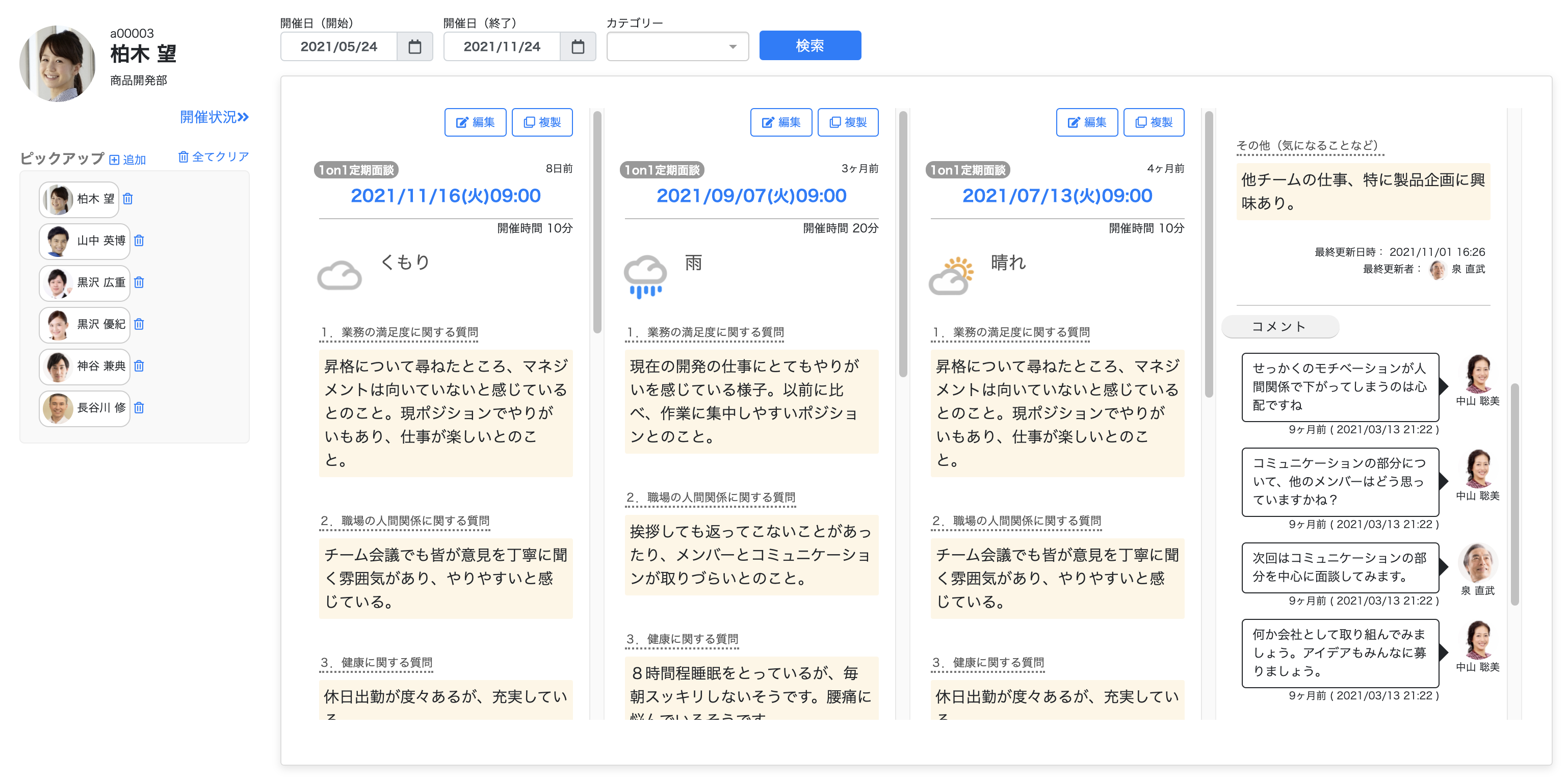The image size is (1568, 782).
Task: Edit the 2021/11/16 meeting
Action: click(476, 122)
